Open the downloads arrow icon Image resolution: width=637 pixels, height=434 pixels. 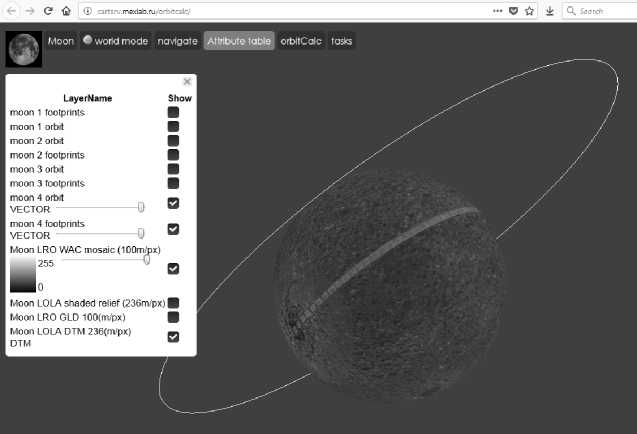coord(550,11)
